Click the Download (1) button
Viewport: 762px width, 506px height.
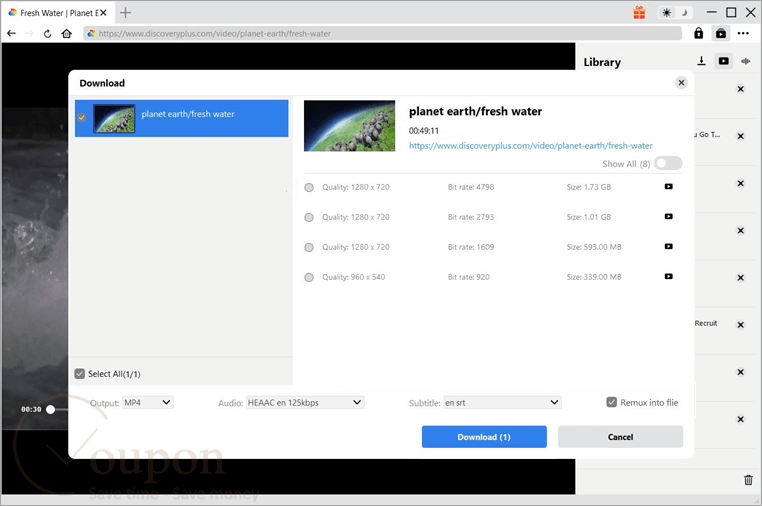pyautogui.click(x=484, y=437)
